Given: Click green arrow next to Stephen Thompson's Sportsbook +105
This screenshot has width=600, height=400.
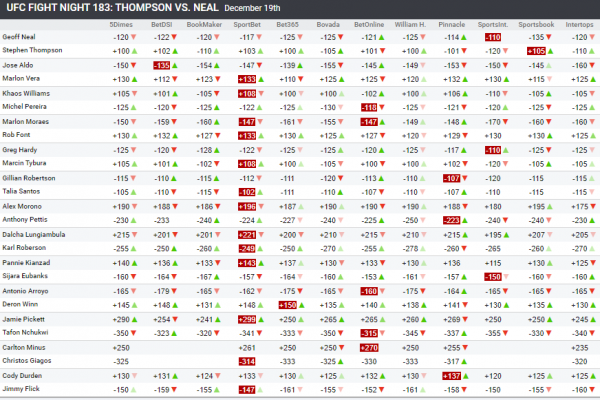Looking at the screenshot, I should tap(550, 51).
